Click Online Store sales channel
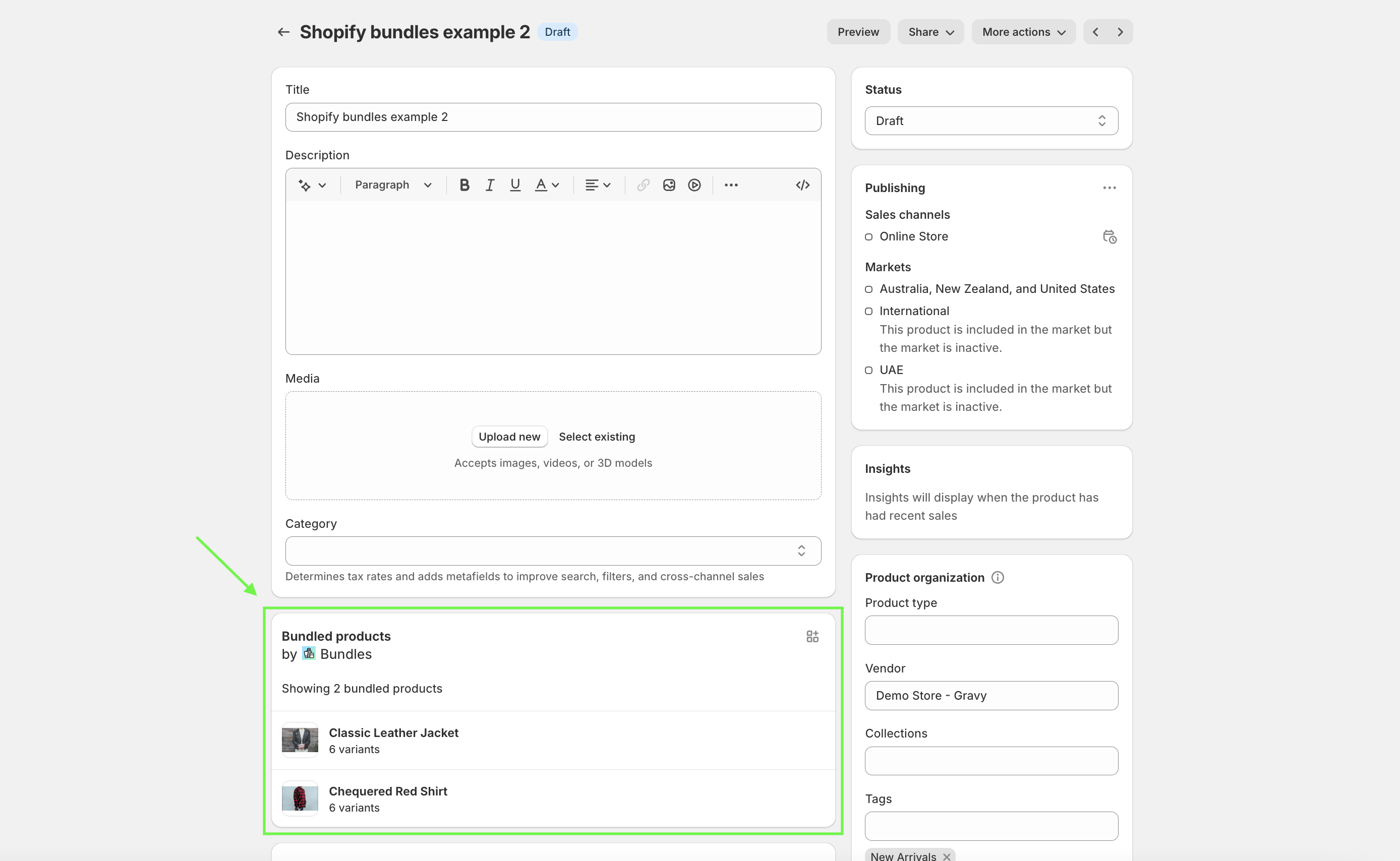 click(x=914, y=236)
